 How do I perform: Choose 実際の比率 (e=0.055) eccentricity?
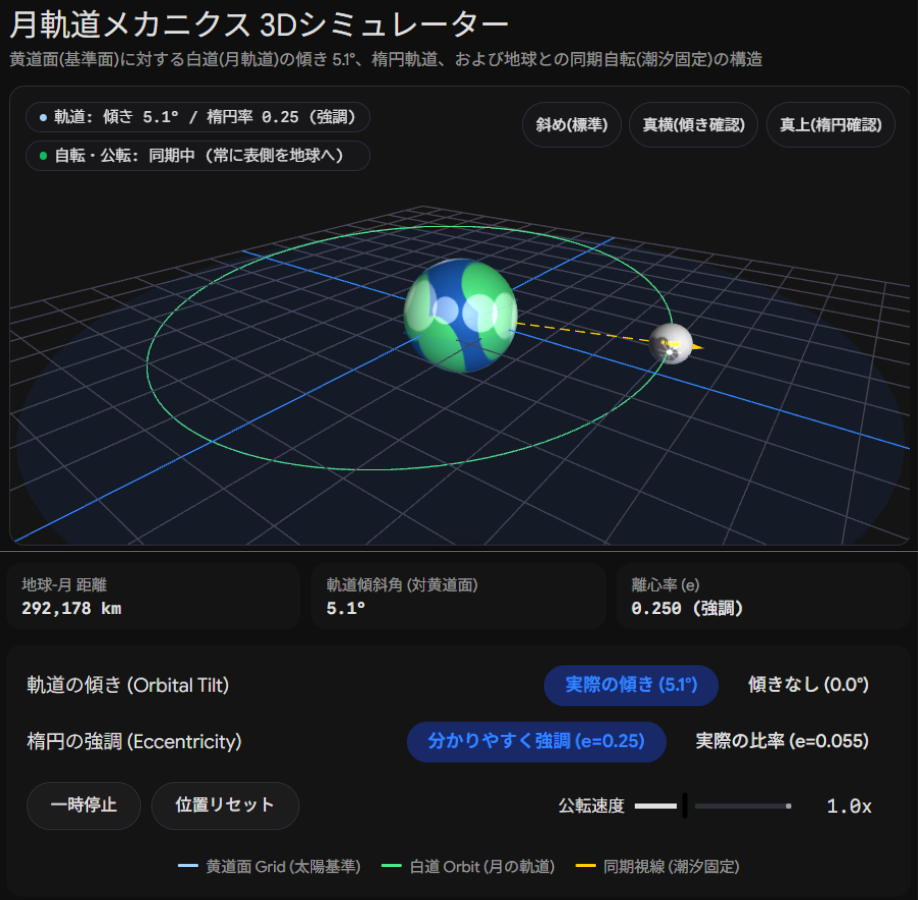tap(782, 741)
